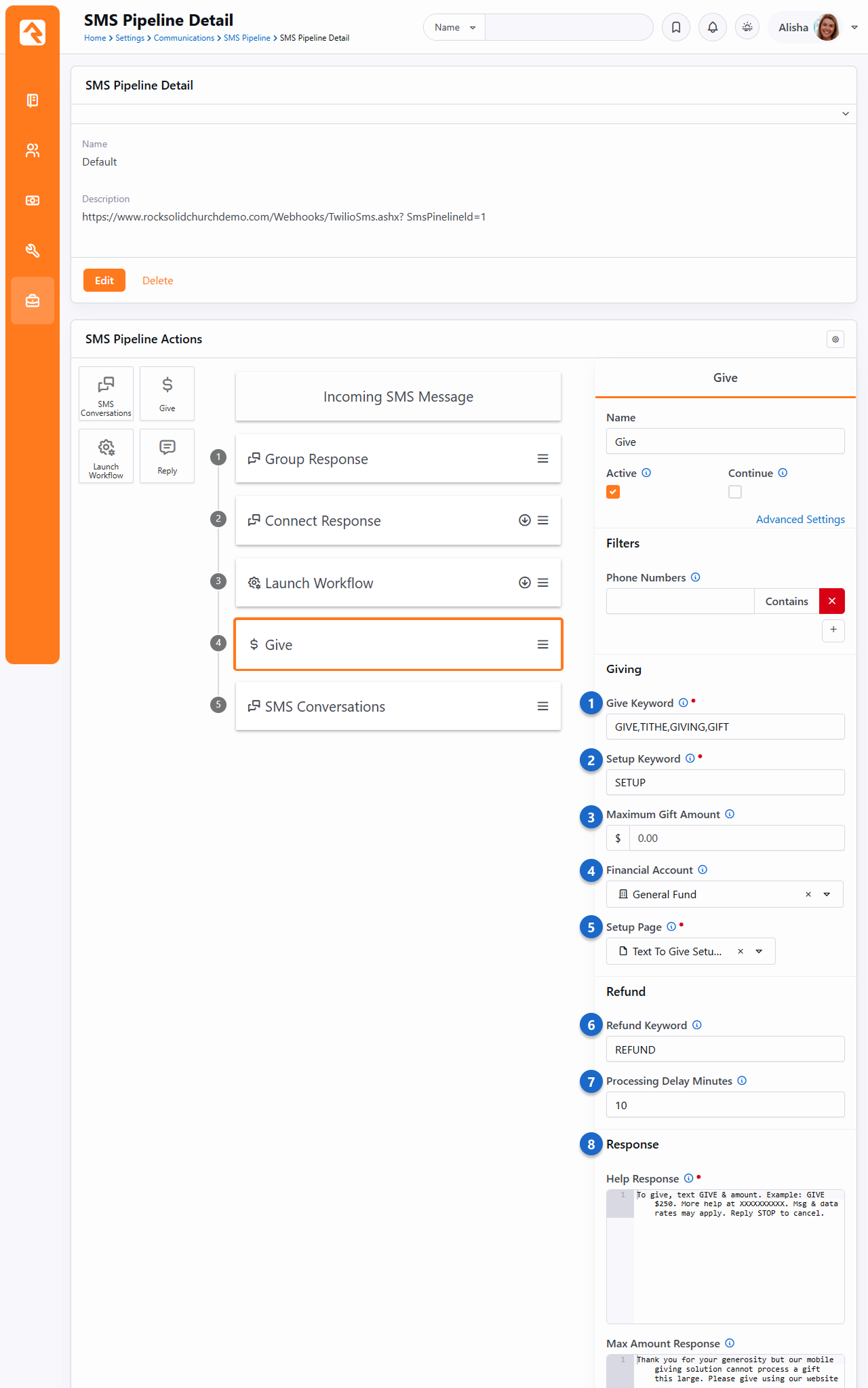The height and width of the screenshot is (1388, 868).
Task: Remove the phone number filter
Action: (831, 601)
